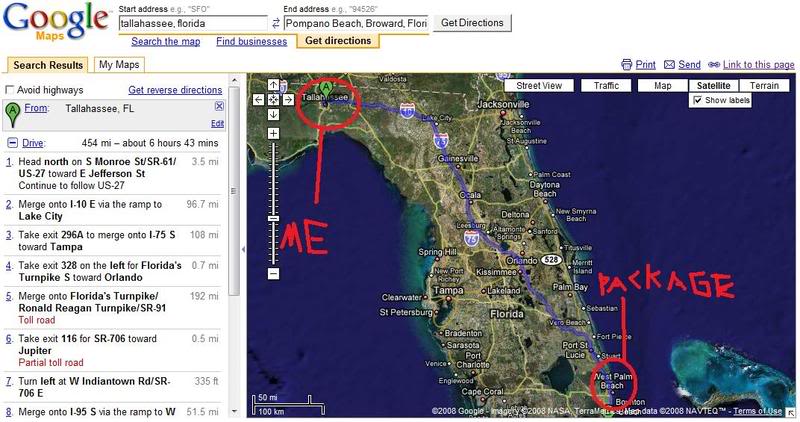Pan the map down with the arrow

tap(273, 114)
